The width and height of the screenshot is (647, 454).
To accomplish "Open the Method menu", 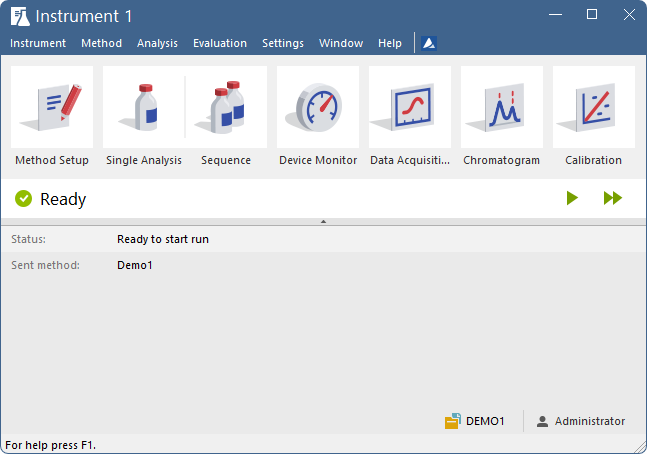I will 102,43.
